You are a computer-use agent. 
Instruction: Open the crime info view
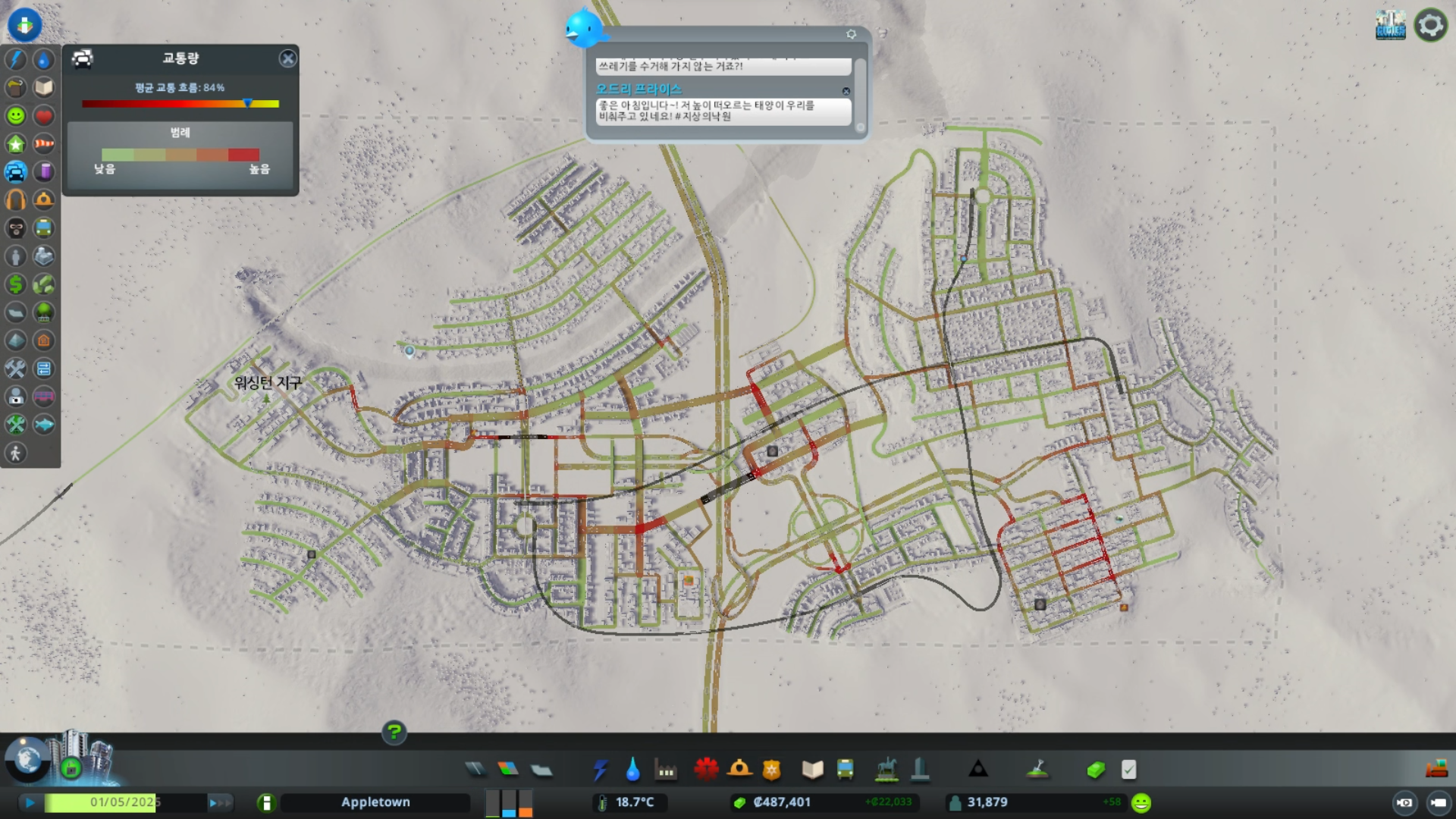point(16,228)
